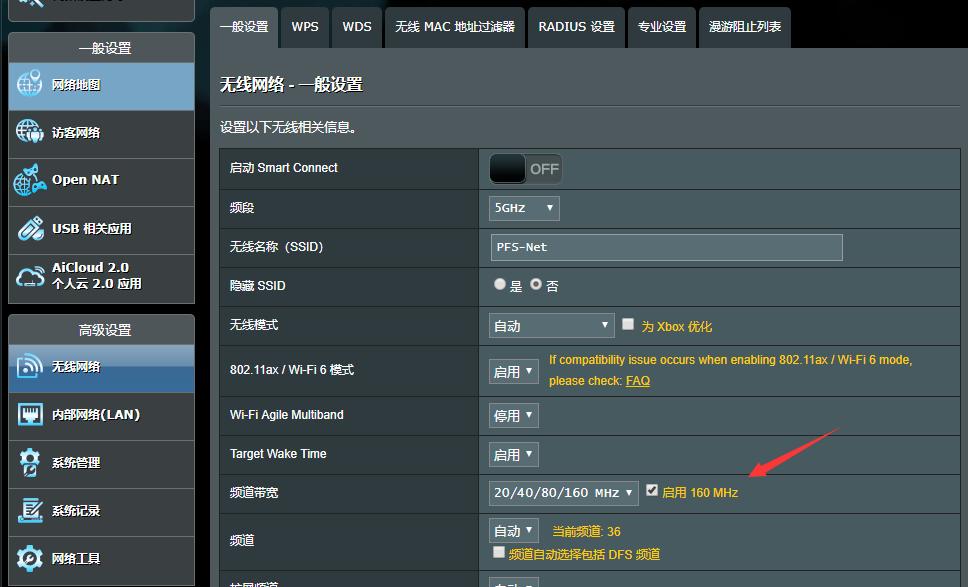Open the 频道带宽 20/40/80/160 MHz dropdown

coord(564,493)
